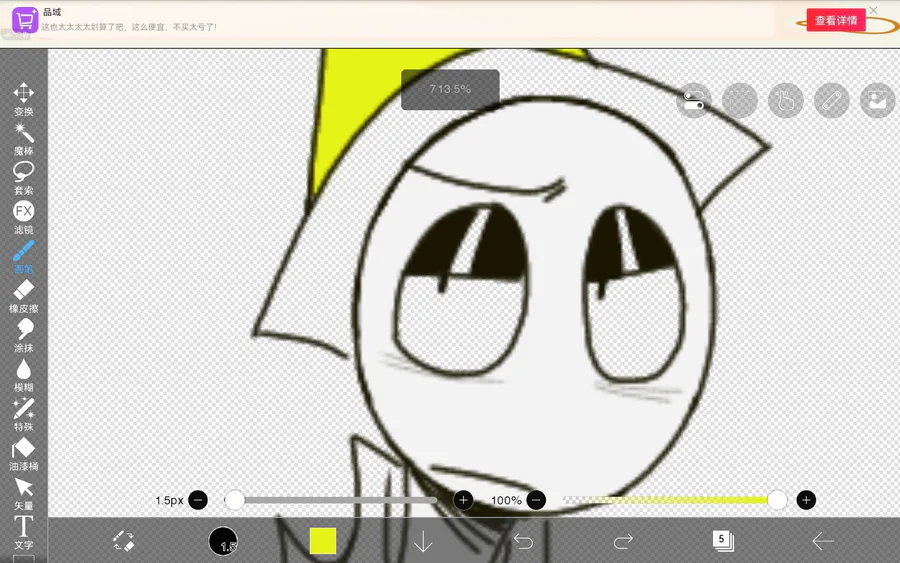Select the Text (文字) tool
900x563 pixels.
(24, 533)
